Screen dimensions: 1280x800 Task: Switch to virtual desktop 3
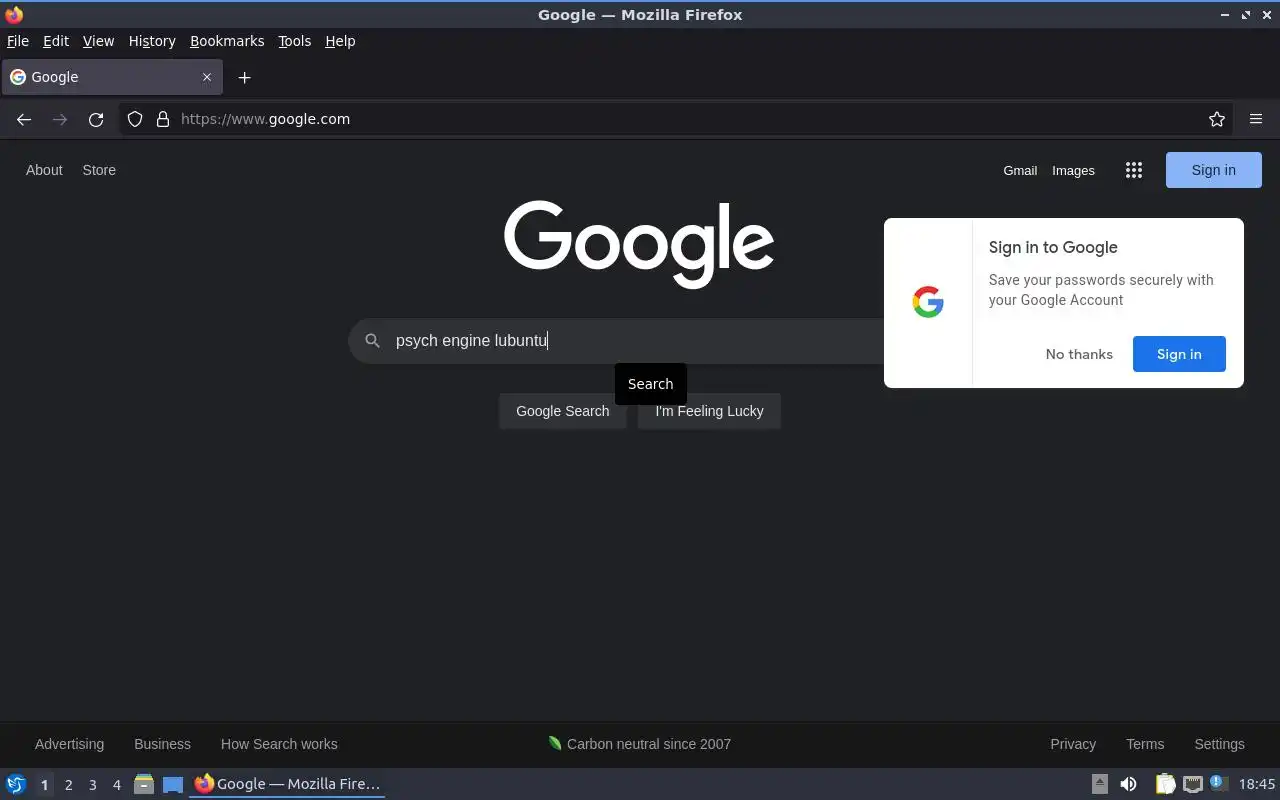92,784
